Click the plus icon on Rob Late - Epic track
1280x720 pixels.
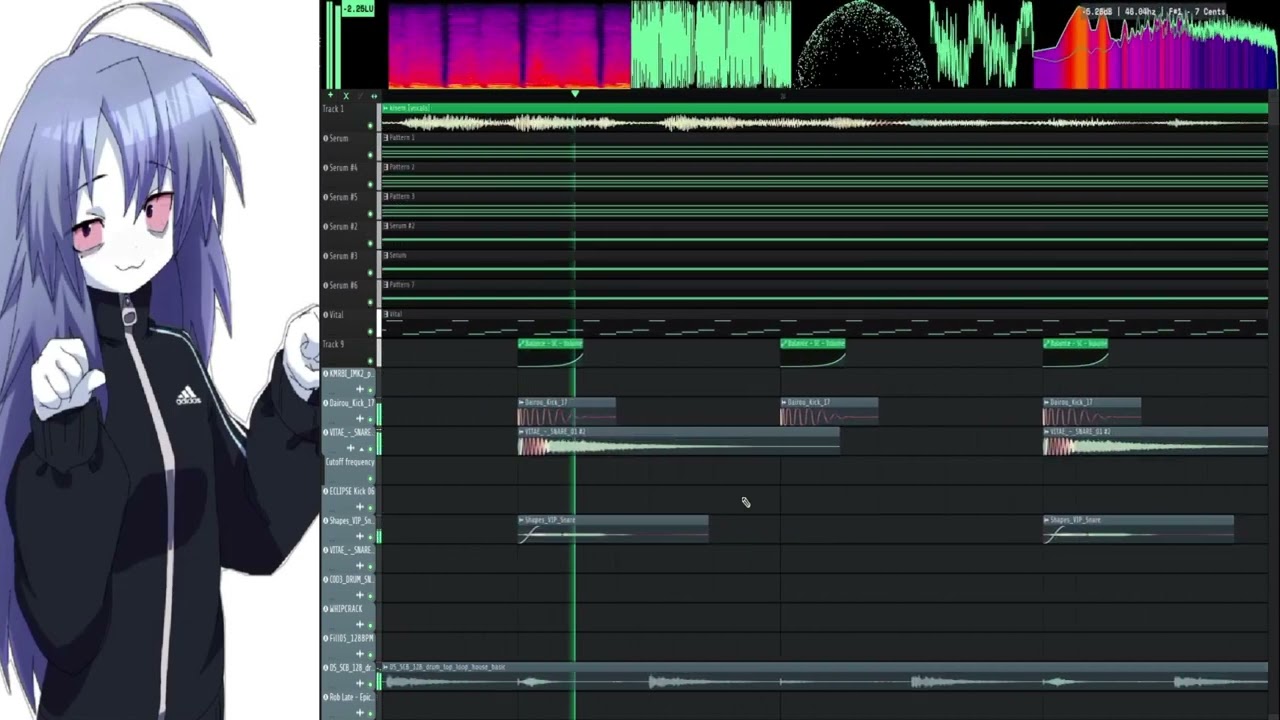360,712
